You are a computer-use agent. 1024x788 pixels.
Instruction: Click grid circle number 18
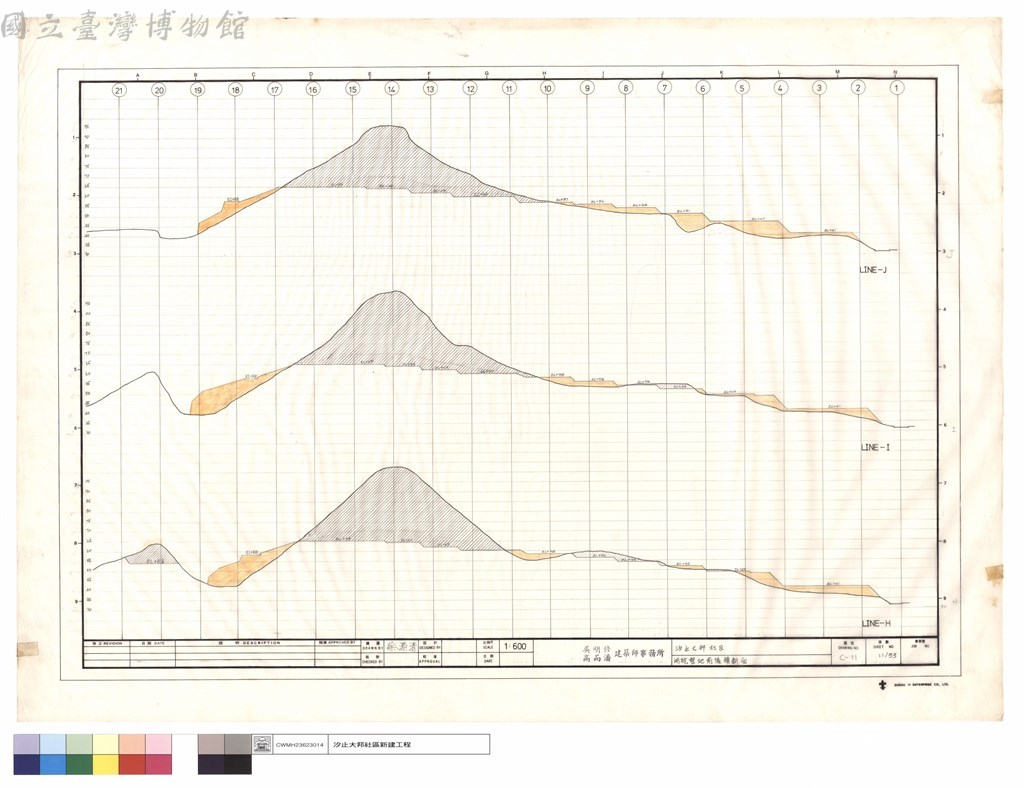pyautogui.click(x=235, y=89)
